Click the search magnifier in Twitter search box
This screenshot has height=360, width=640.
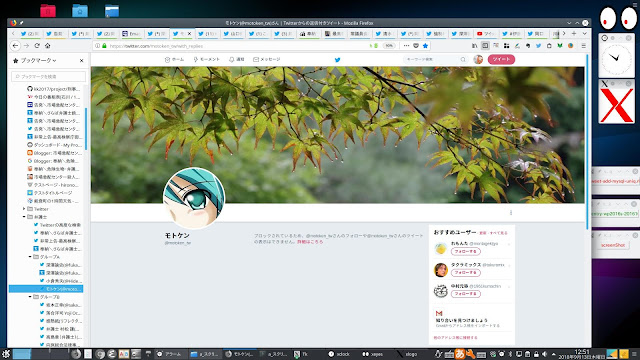pos(463,60)
